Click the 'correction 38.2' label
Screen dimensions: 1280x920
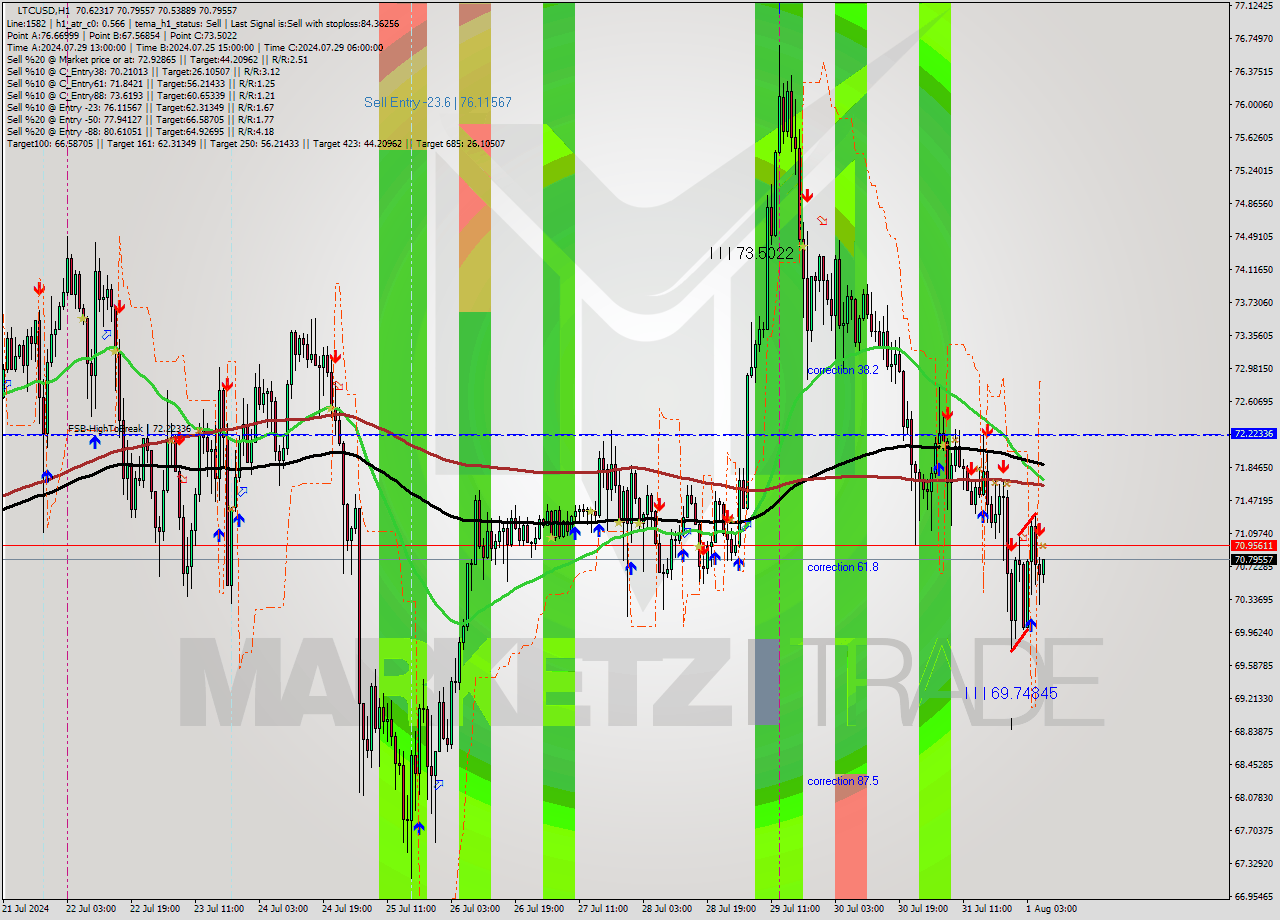coord(843,370)
